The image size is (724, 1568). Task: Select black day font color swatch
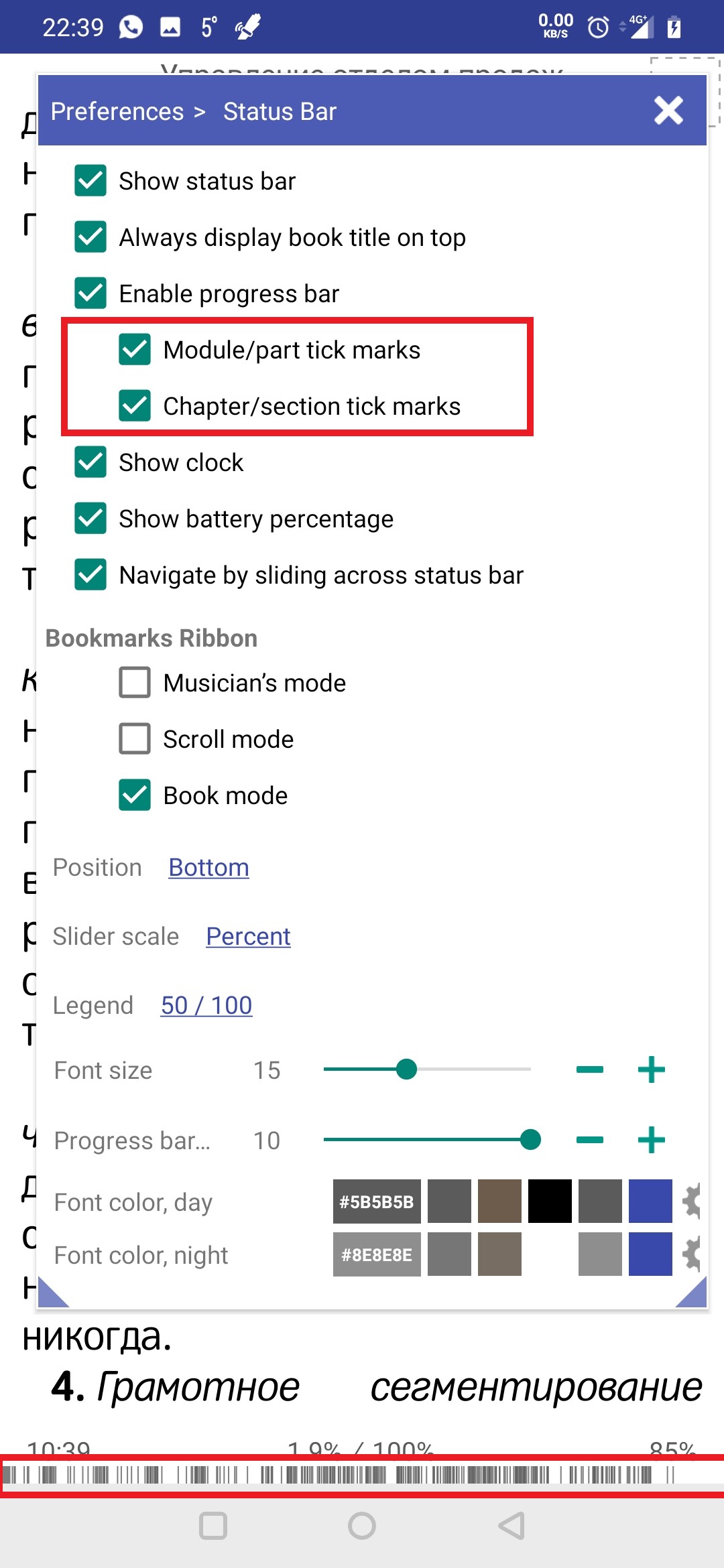[550, 1201]
